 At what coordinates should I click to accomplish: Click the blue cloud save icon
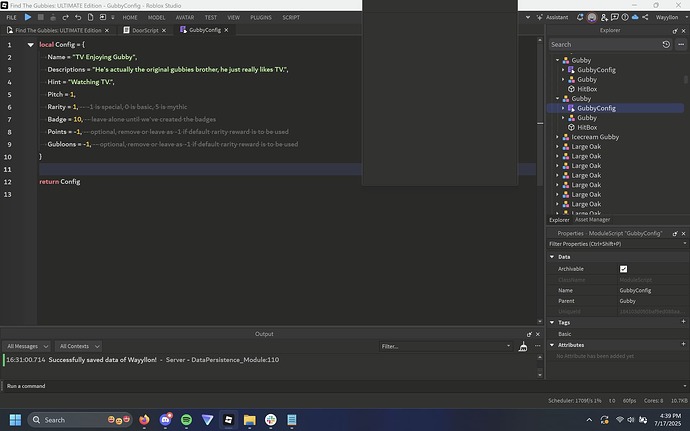pyautogui.click(x=635, y=17)
